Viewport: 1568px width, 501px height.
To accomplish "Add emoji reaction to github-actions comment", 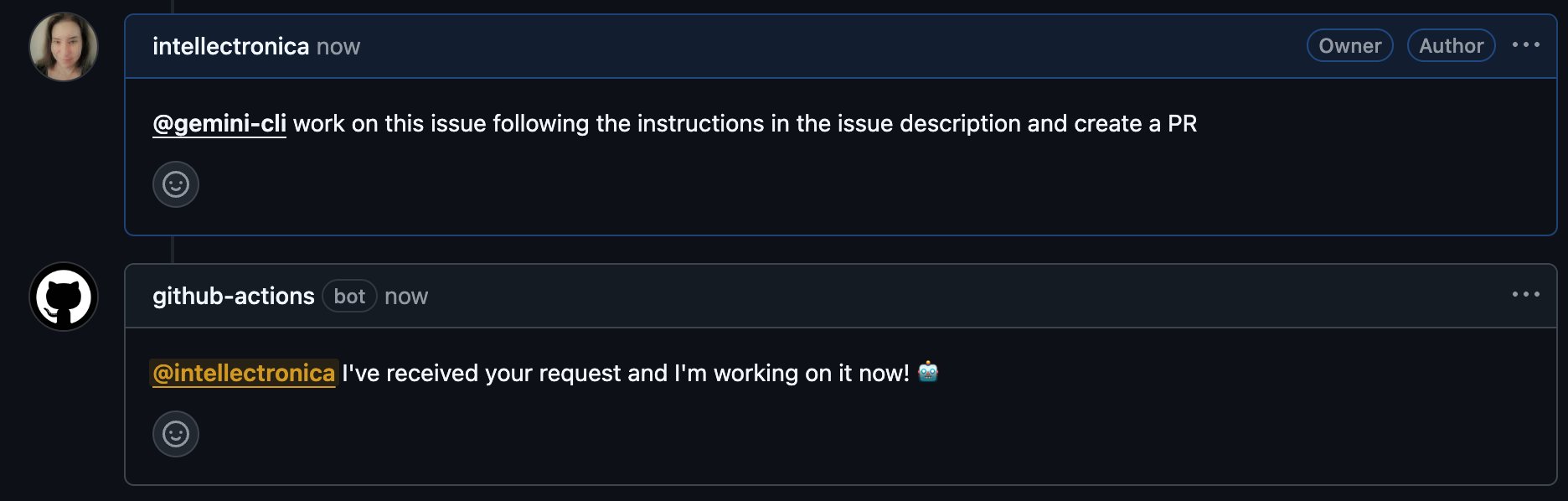I will [x=176, y=434].
